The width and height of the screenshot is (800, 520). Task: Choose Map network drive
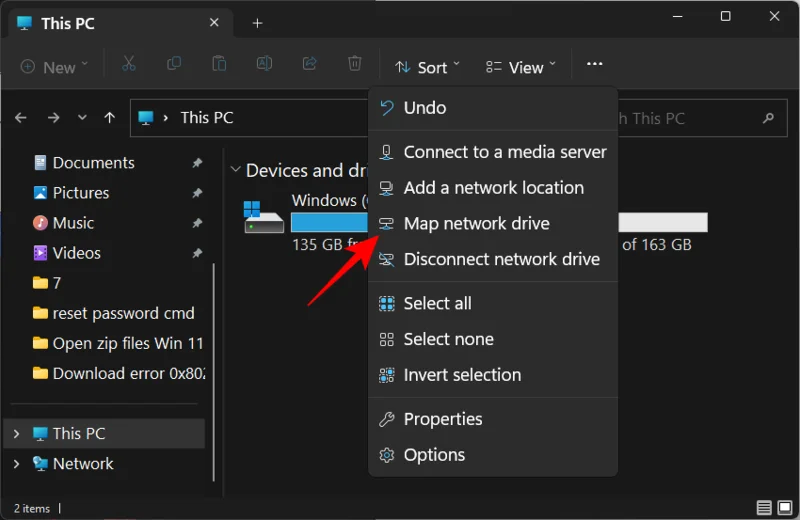pos(493,224)
